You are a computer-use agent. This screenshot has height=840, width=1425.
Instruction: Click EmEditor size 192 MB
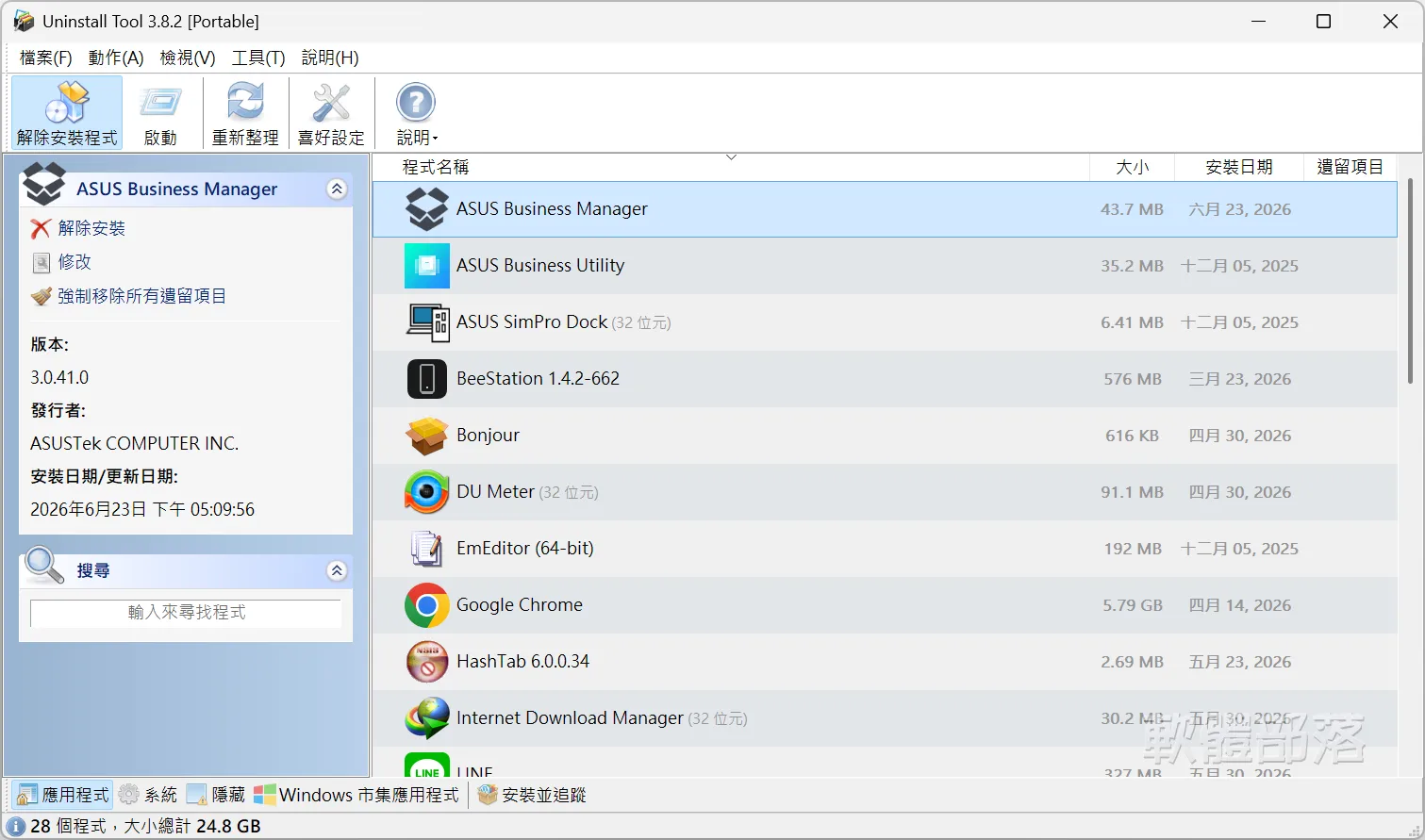click(x=1133, y=549)
